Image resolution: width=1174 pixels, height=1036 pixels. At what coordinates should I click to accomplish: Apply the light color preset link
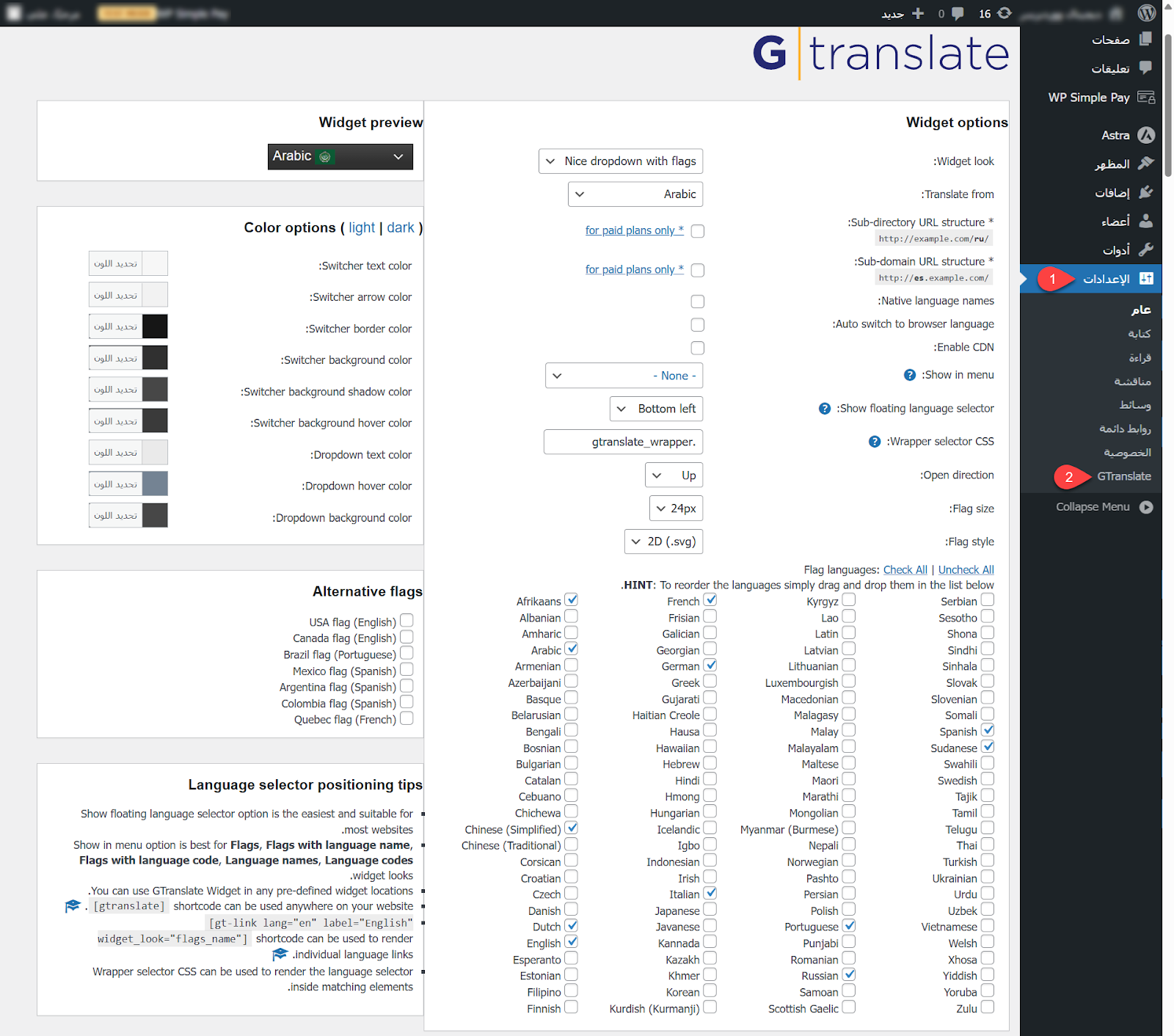coord(362,227)
